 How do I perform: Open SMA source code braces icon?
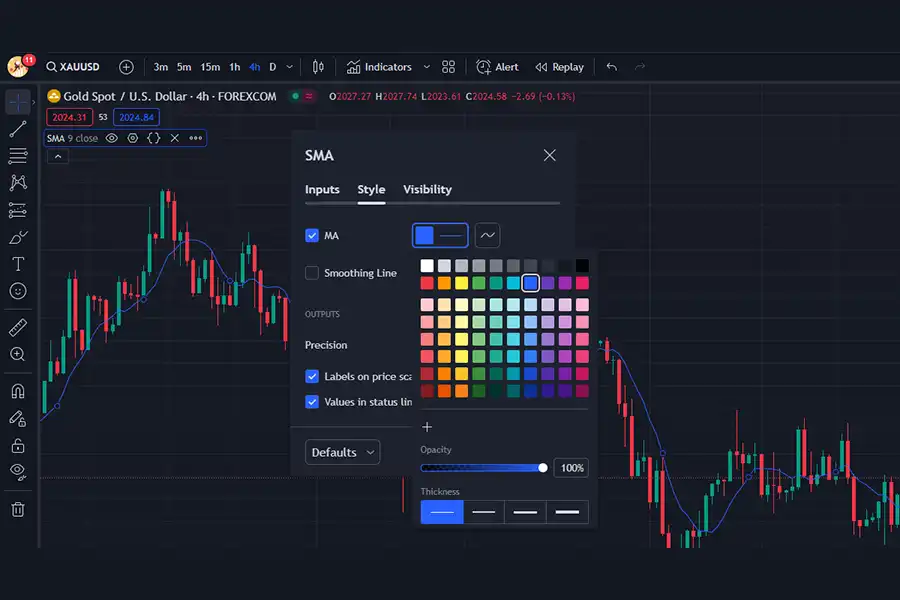(x=154, y=138)
